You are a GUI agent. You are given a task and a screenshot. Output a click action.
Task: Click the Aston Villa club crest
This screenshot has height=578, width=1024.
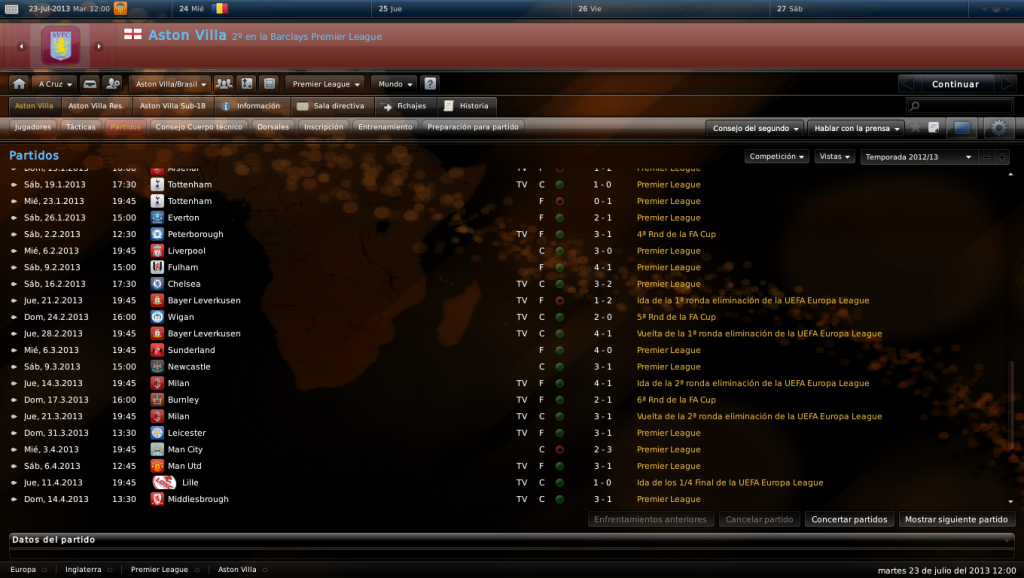(x=60, y=45)
